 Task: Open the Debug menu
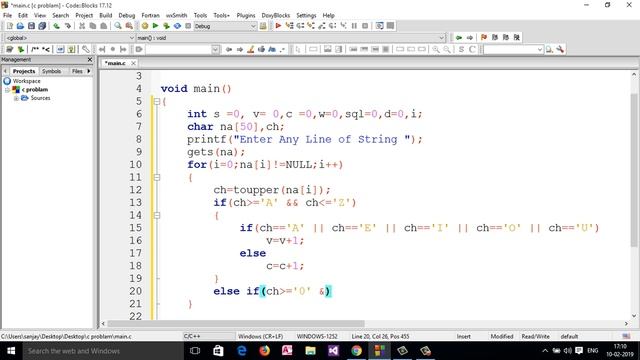[127, 15]
